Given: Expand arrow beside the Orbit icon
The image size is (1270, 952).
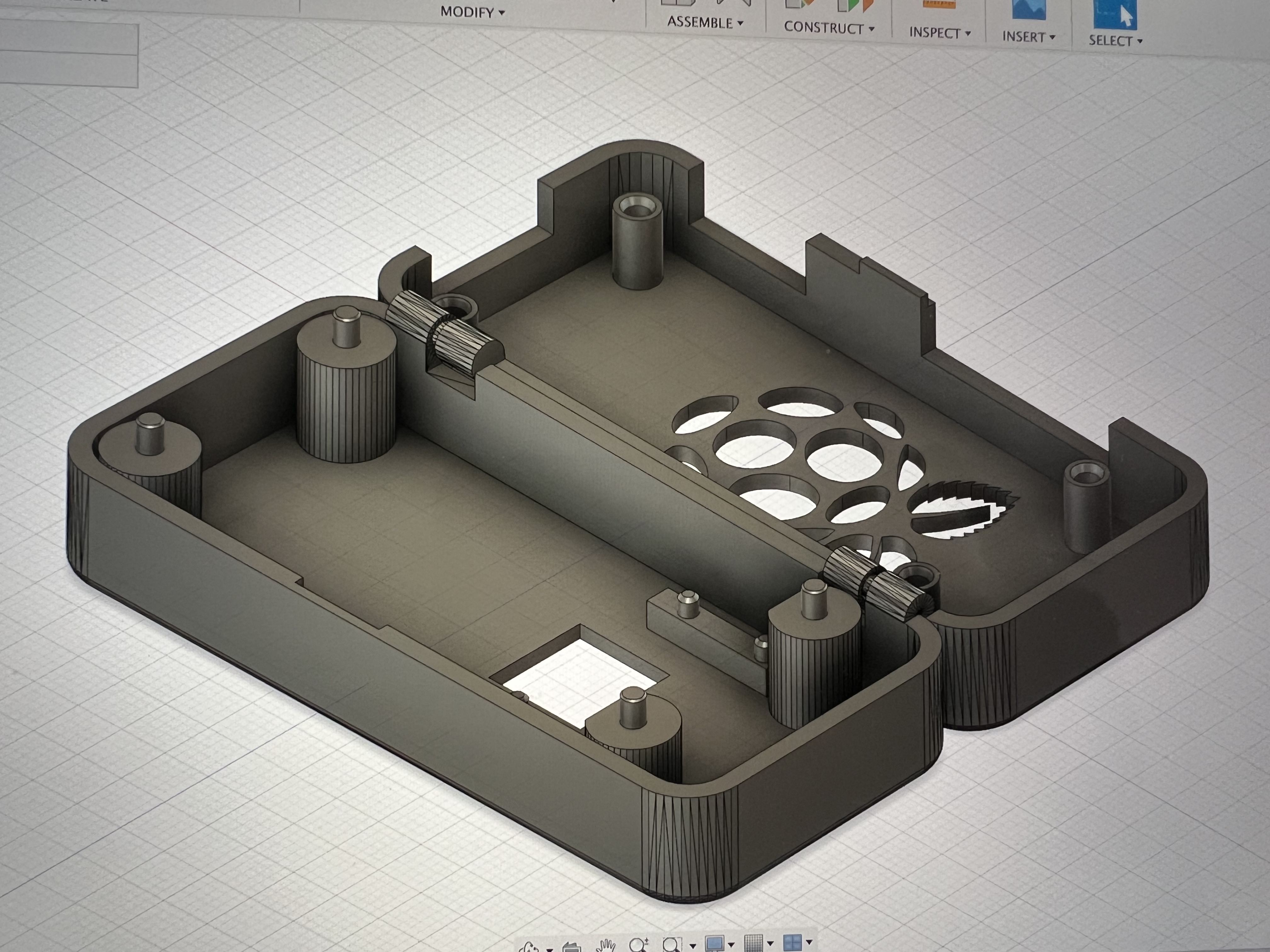Looking at the screenshot, I should point(549,950).
